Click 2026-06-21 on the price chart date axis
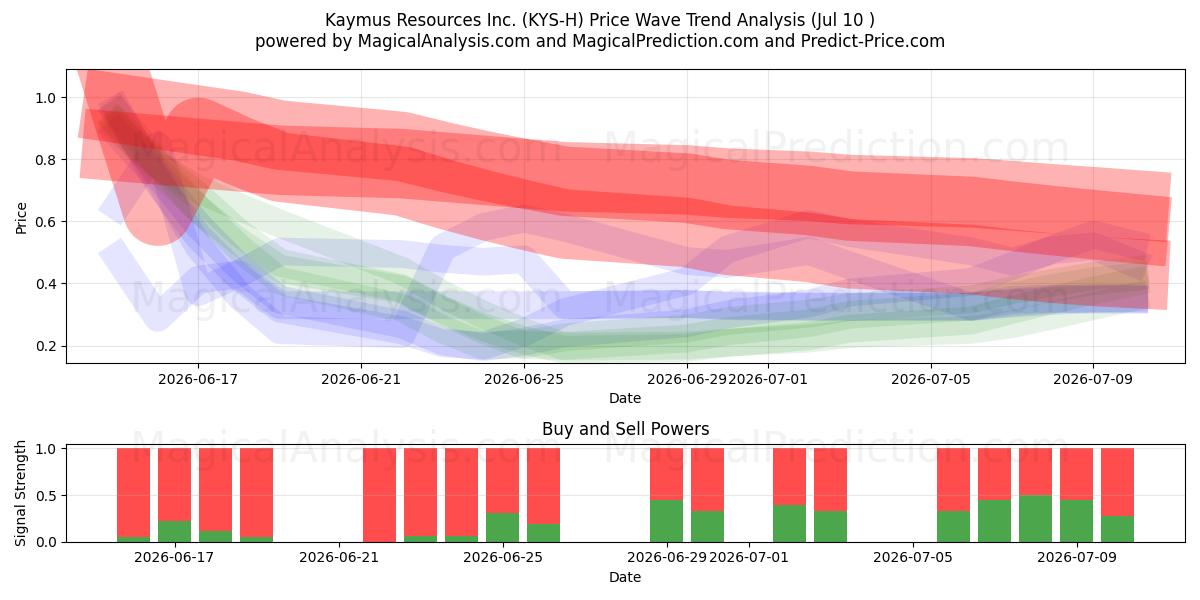The width and height of the screenshot is (1200, 600). [x=361, y=379]
